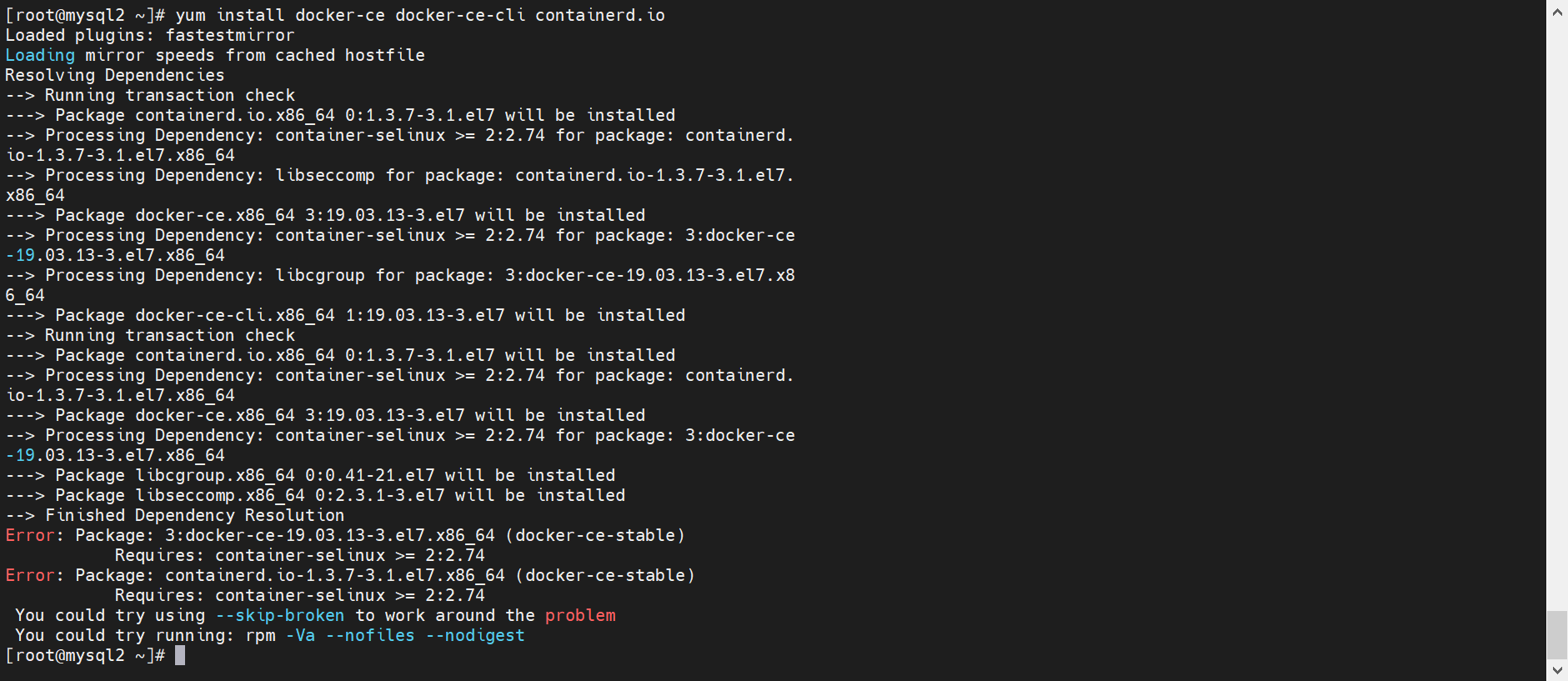Click 'libcgroup.x86_64' in the package line
Image resolution: width=1568 pixels, height=681 pixels.
click(215, 475)
